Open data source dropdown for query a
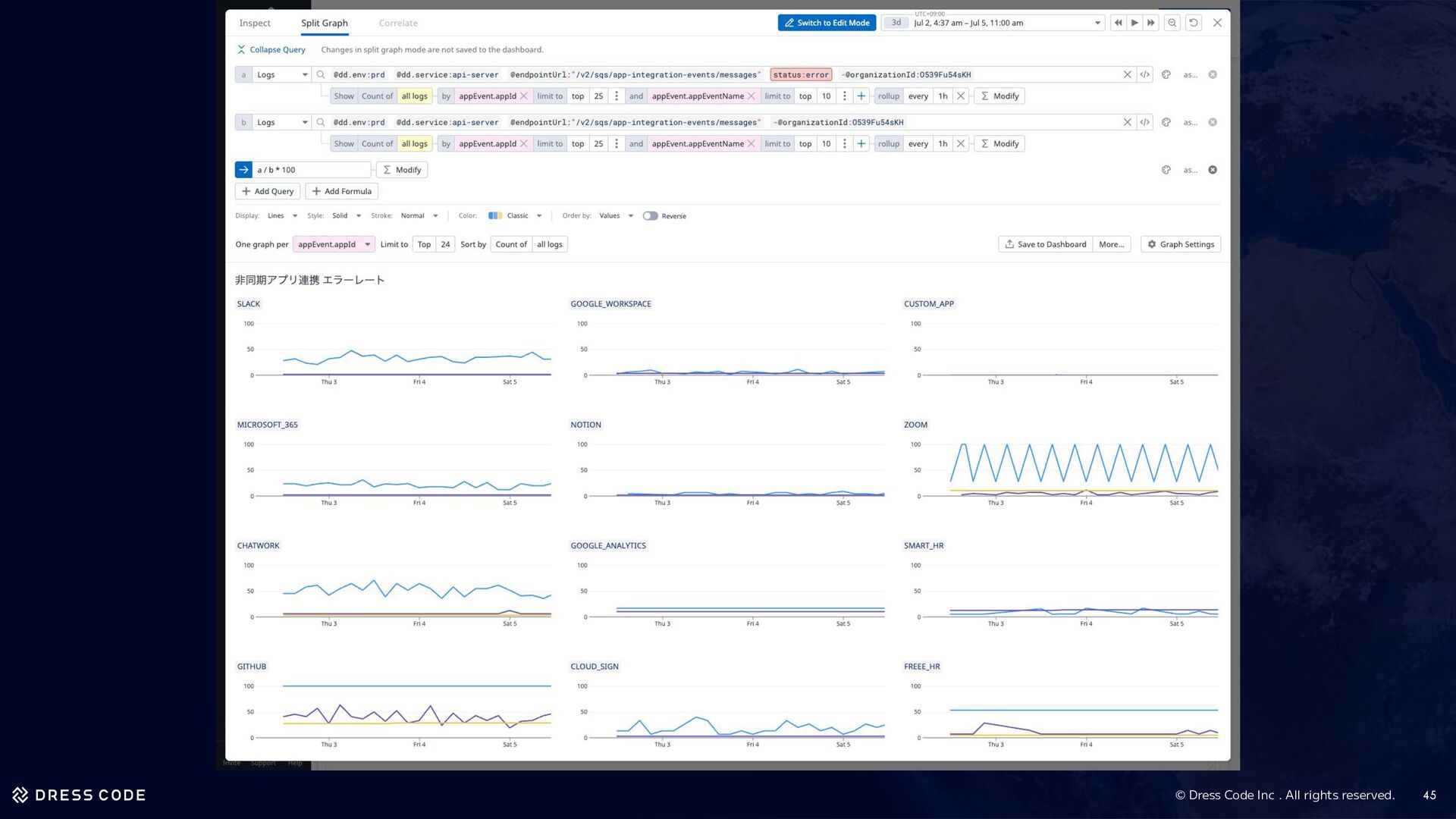The height and width of the screenshot is (819, 1456). click(282, 74)
